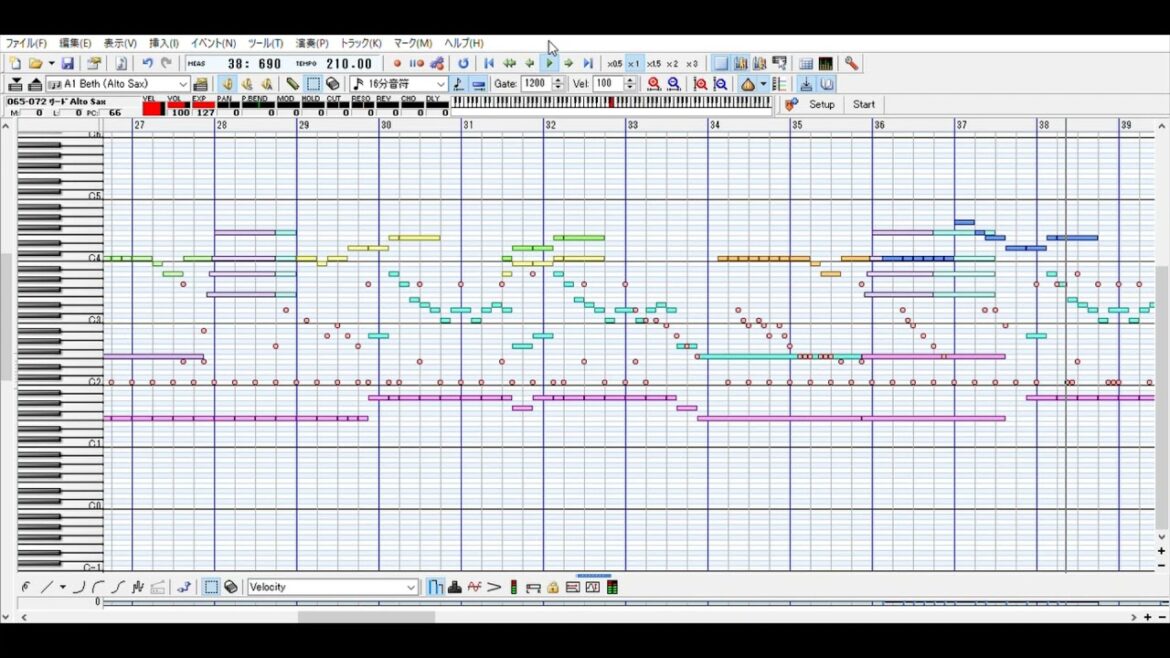1170x658 pixels.
Task: Open the トラック(K) menu
Action: coord(360,43)
